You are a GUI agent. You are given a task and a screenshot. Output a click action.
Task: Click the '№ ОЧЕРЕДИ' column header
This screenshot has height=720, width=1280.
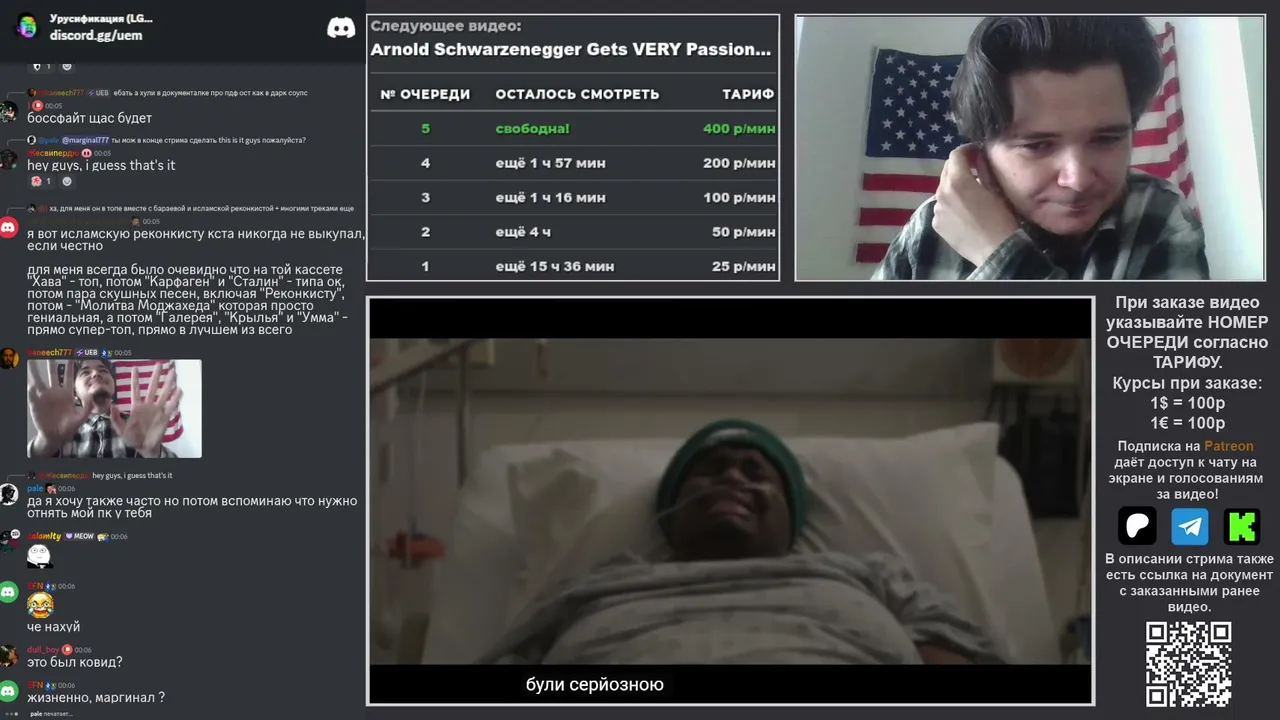[x=425, y=94]
